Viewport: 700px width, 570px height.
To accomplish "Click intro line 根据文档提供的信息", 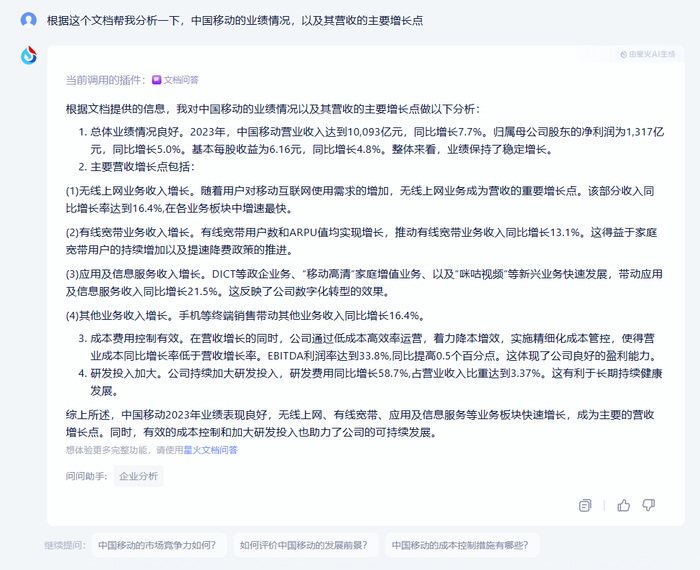I will [273, 109].
